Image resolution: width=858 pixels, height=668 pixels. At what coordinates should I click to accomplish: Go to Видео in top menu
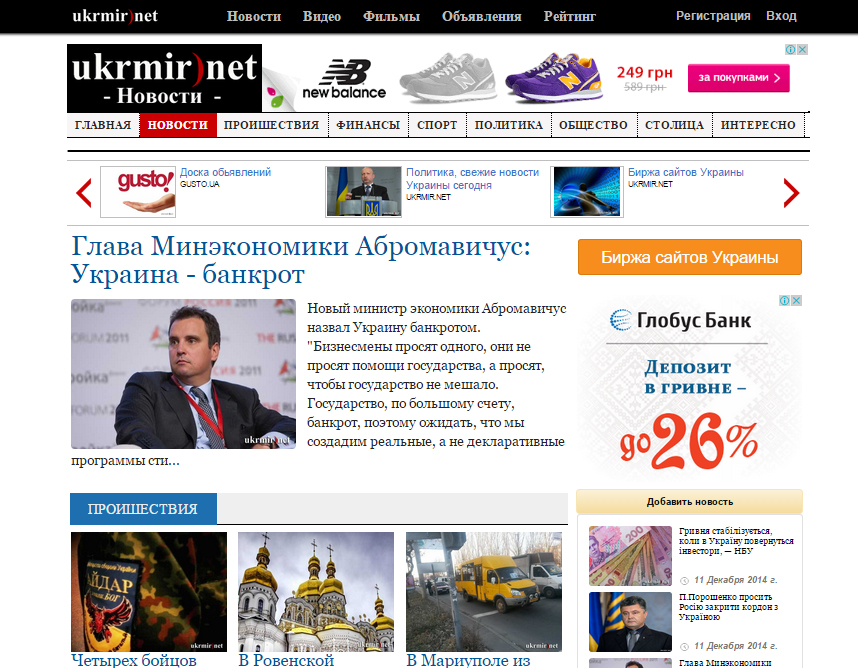click(x=322, y=16)
